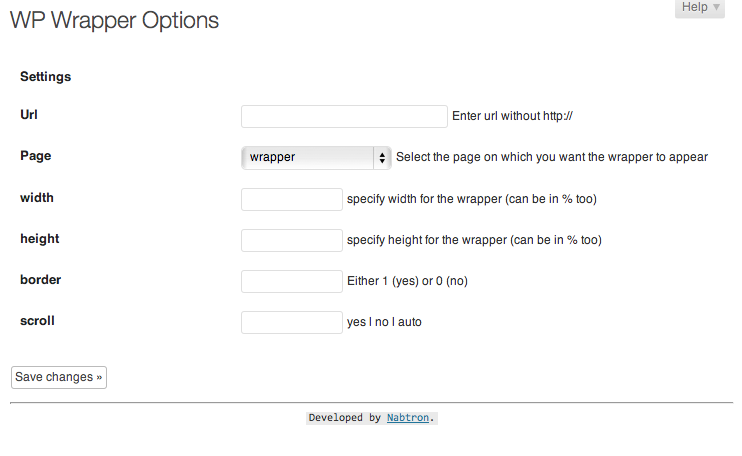Open the Nabtron developer link
742x456 pixels.
[x=408, y=418]
